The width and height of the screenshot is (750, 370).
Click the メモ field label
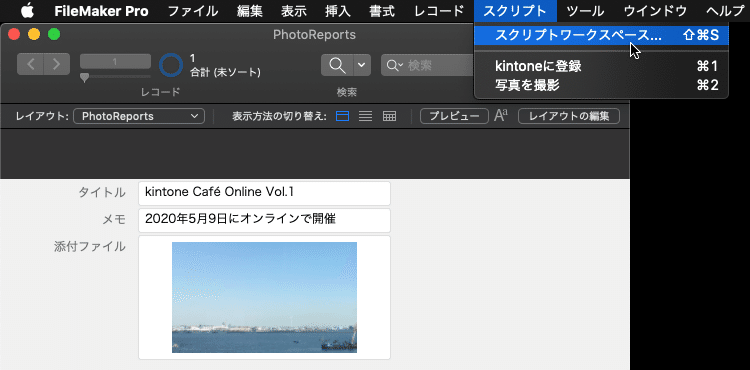click(114, 219)
